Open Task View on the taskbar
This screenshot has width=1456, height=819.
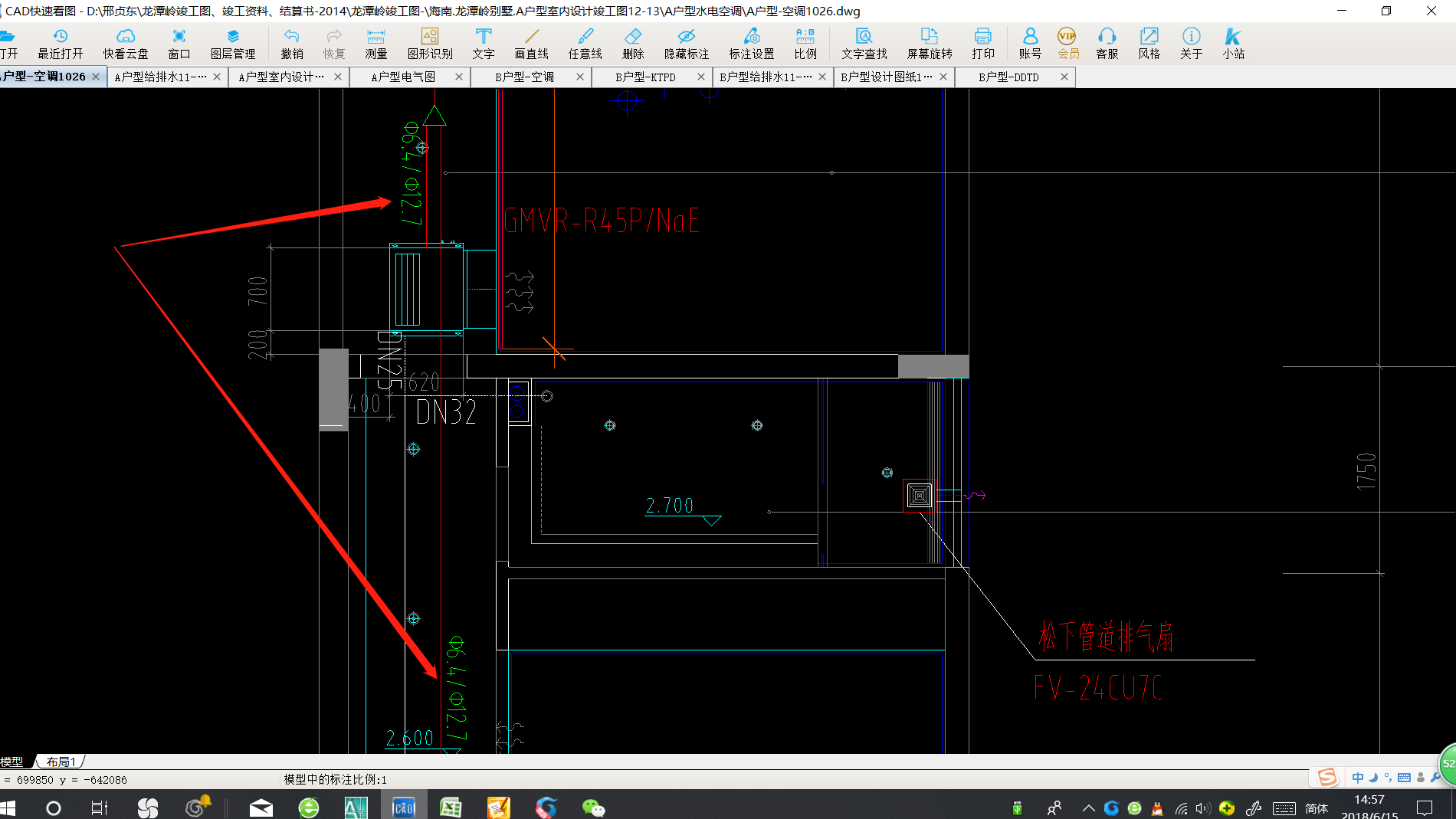click(x=100, y=808)
